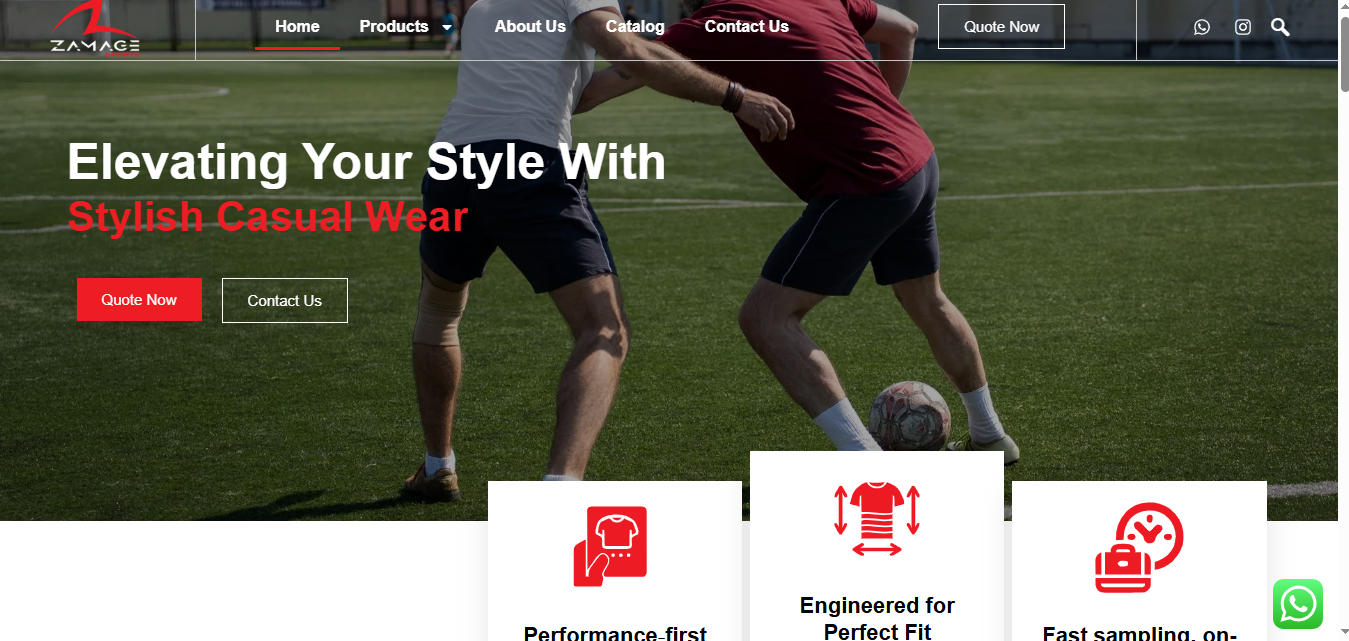Open the Products menu
The height and width of the screenshot is (641, 1349).
[x=394, y=27]
